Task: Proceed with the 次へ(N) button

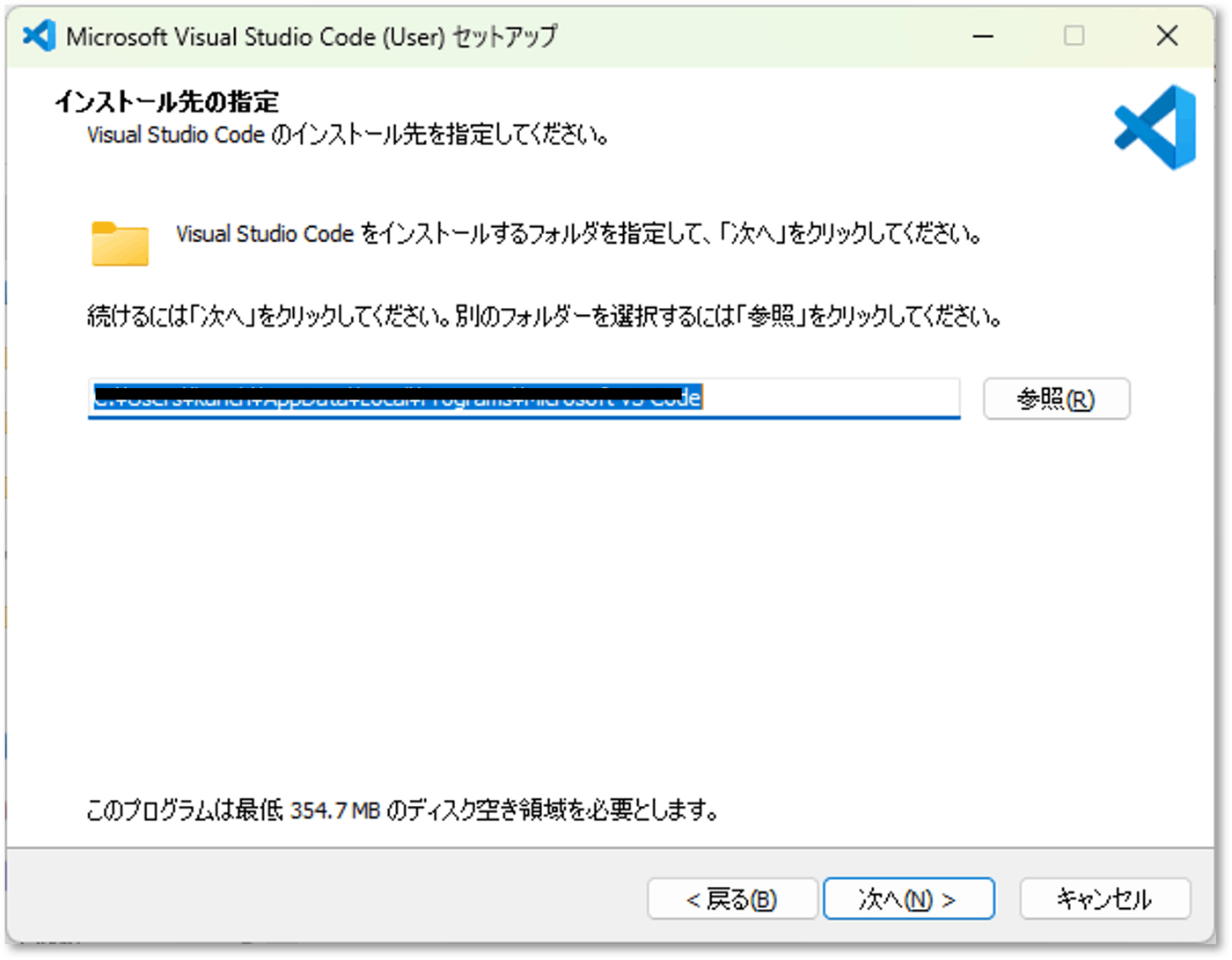Action: (909, 898)
